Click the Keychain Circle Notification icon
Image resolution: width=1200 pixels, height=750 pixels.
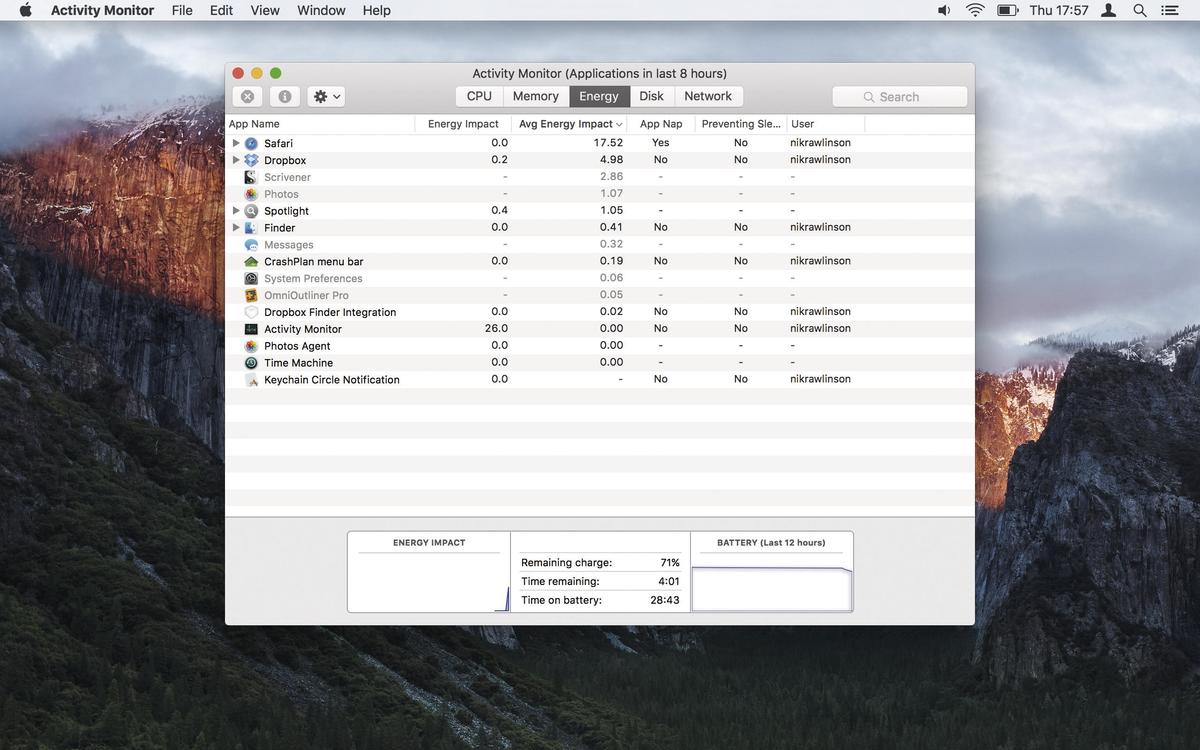[x=251, y=380]
